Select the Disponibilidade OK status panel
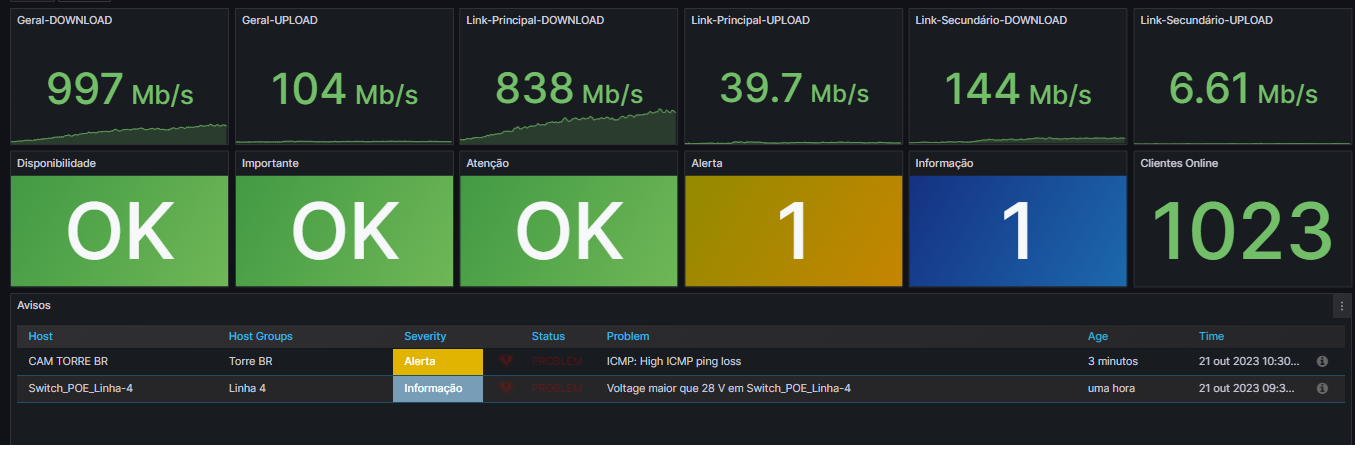Screen dimensions: 1355x460 [x=119, y=230]
